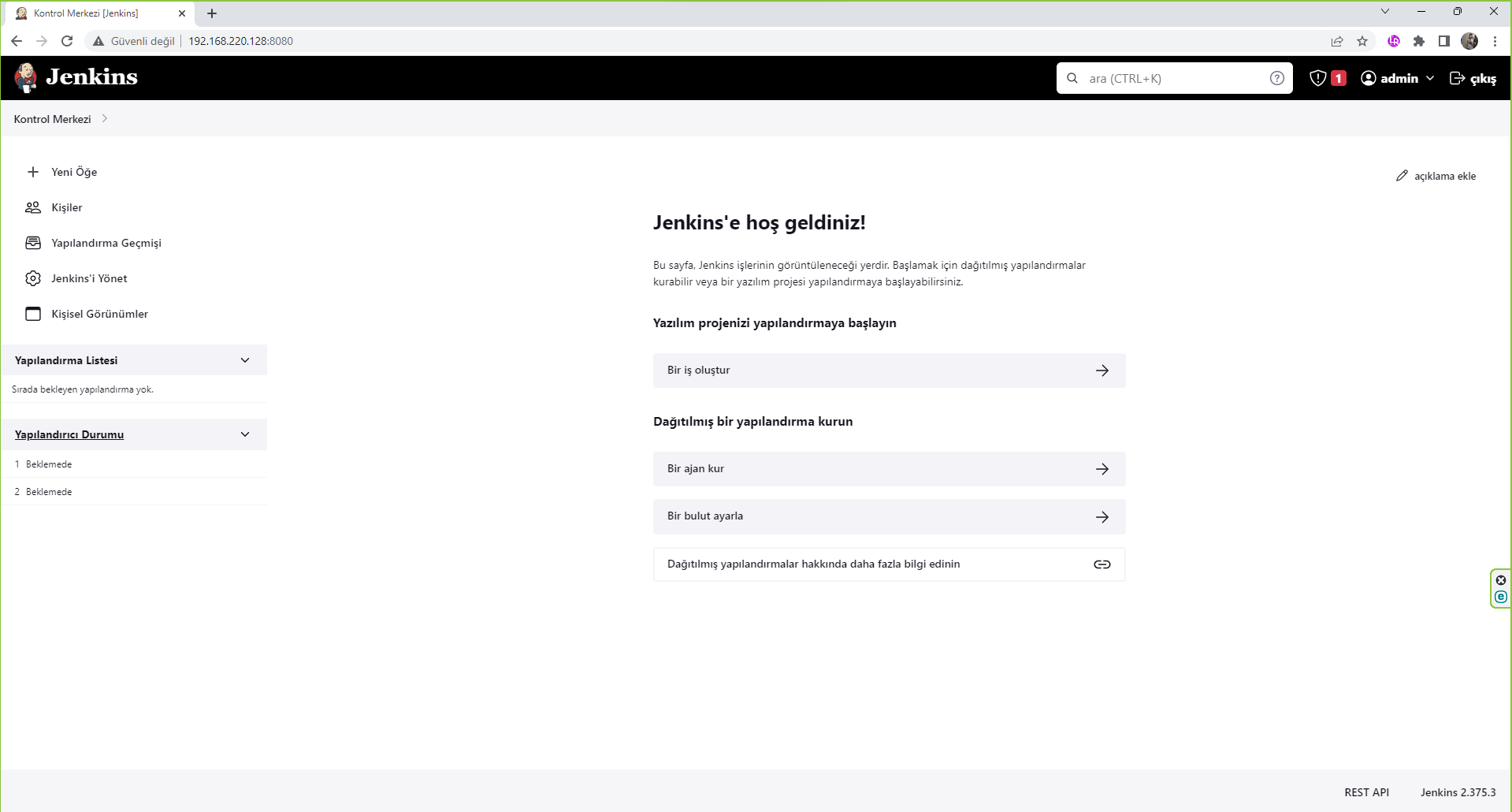This screenshot has width=1512, height=812.
Task: Collapse the Yapılandırıcı Durumu panel
Action: coord(245,434)
